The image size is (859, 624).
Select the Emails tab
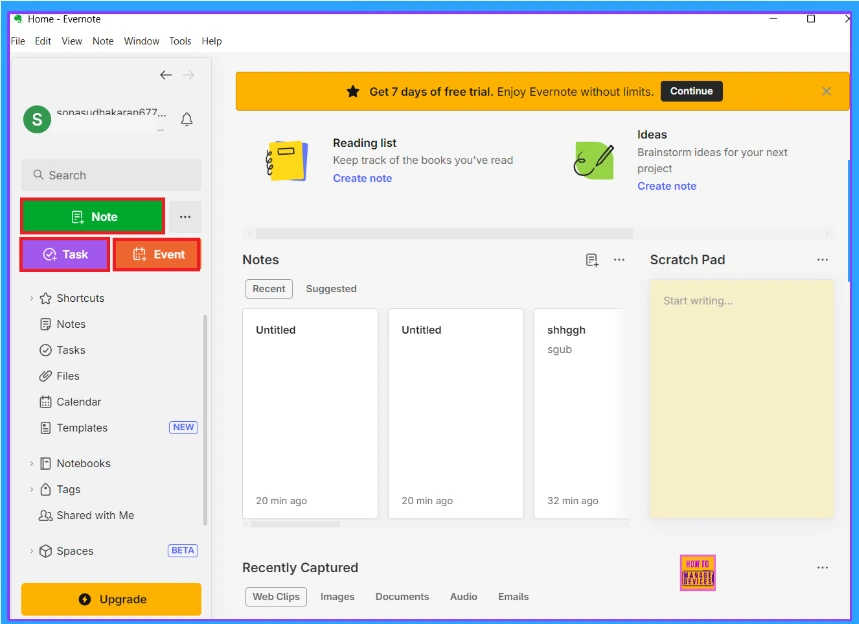pos(513,597)
